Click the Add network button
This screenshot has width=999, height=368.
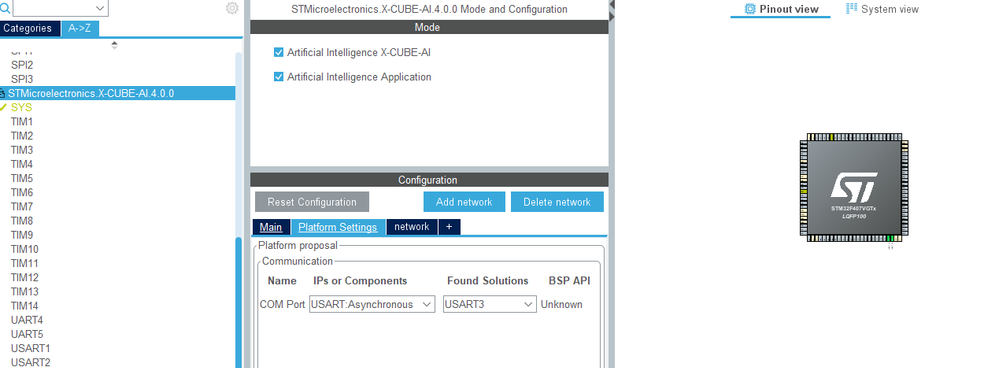pos(464,202)
